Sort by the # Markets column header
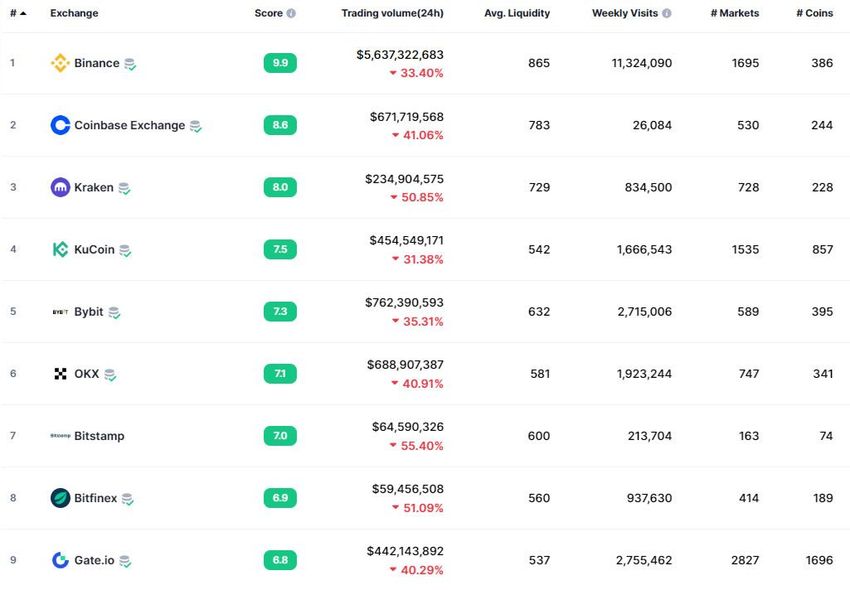Viewport: 850px width, 590px height. pos(734,13)
